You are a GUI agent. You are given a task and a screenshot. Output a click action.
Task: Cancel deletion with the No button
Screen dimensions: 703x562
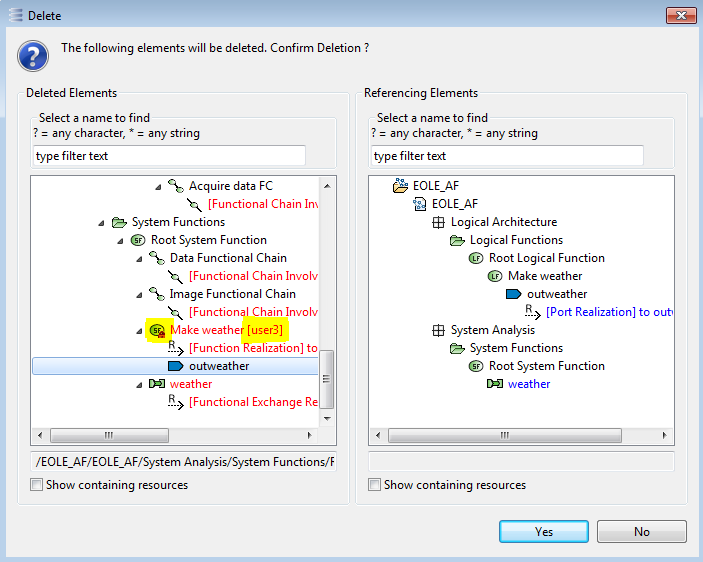click(641, 532)
